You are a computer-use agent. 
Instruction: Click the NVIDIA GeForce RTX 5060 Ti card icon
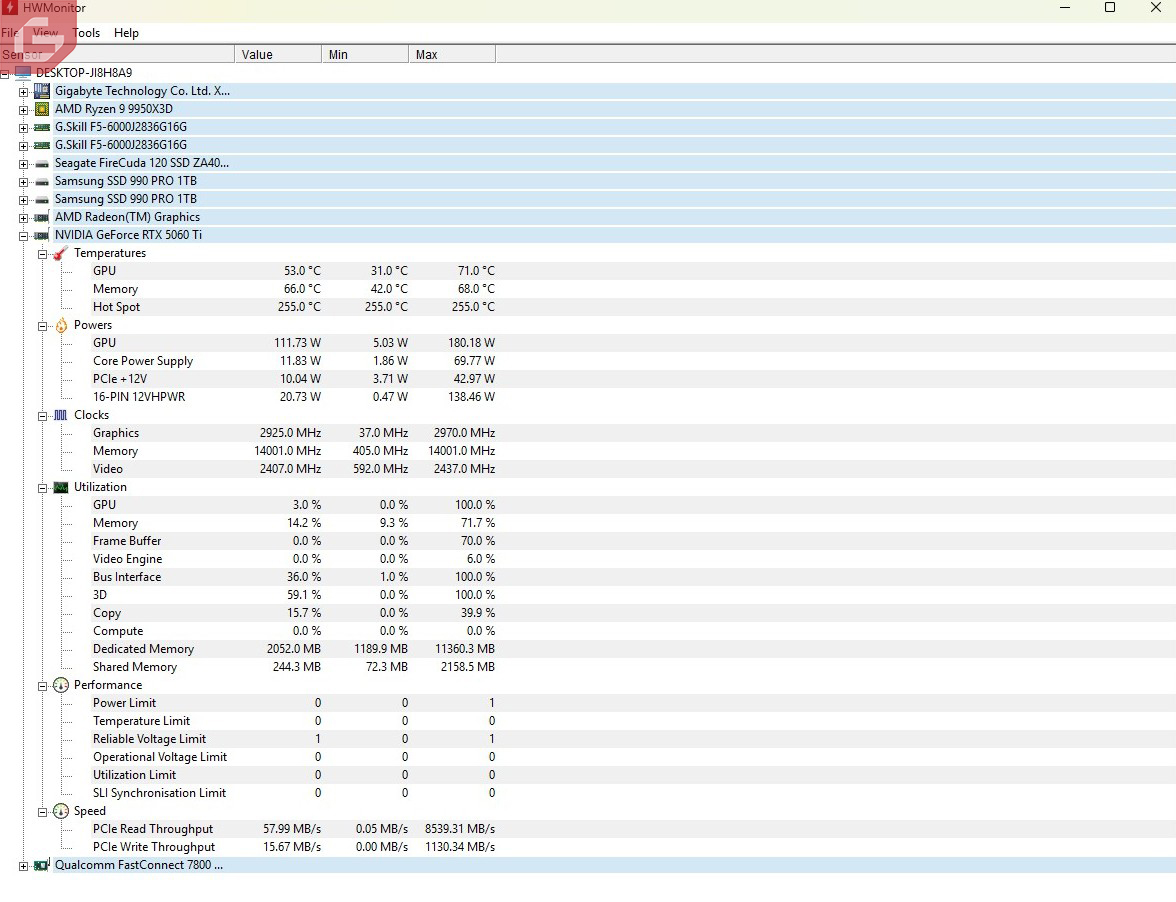(x=42, y=235)
